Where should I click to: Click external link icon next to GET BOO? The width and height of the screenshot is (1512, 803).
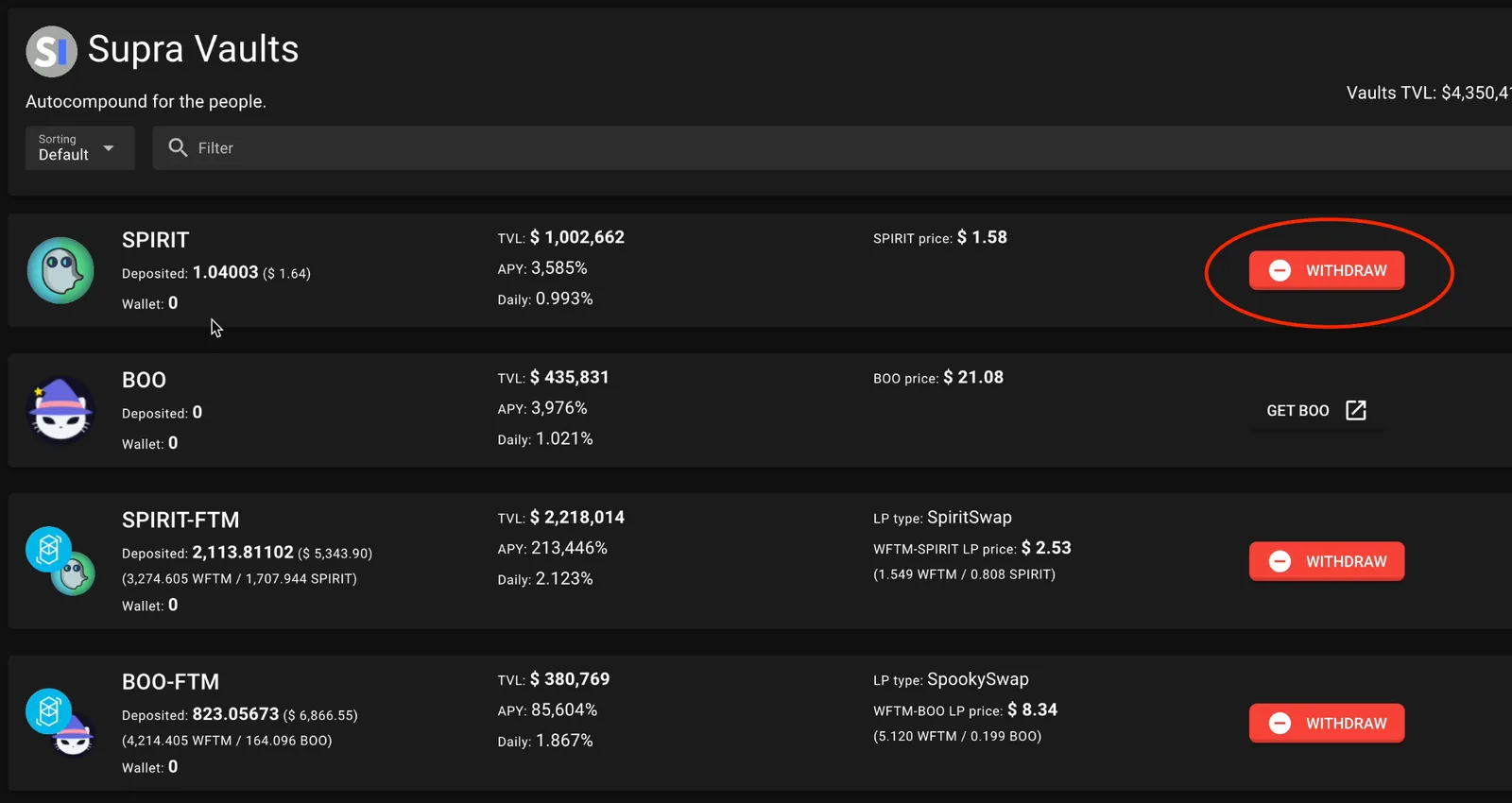click(1356, 410)
